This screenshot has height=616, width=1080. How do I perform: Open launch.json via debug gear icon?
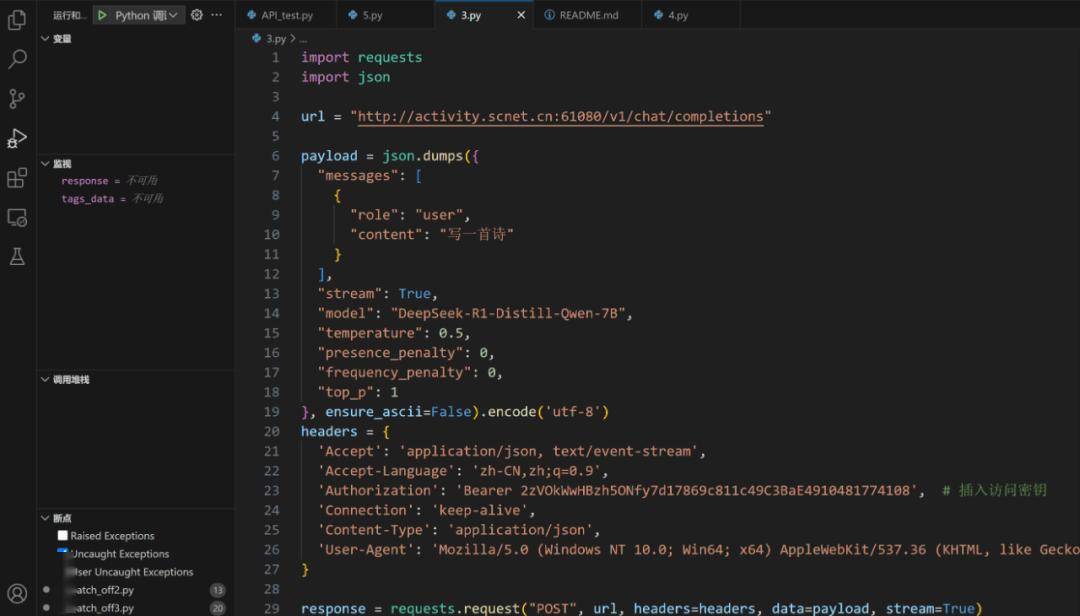pyautogui.click(x=197, y=15)
